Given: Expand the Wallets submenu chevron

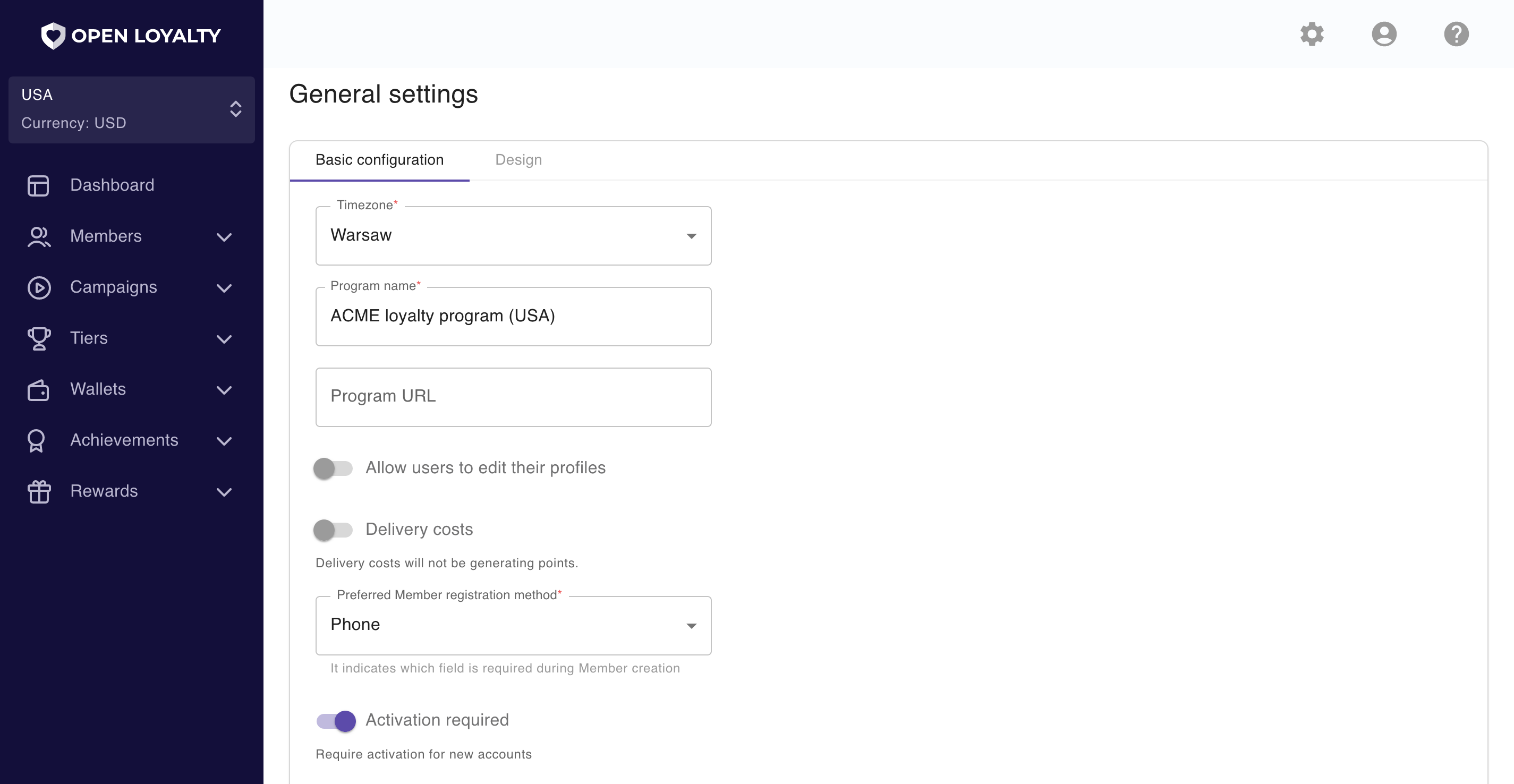Looking at the screenshot, I should tap(224, 390).
